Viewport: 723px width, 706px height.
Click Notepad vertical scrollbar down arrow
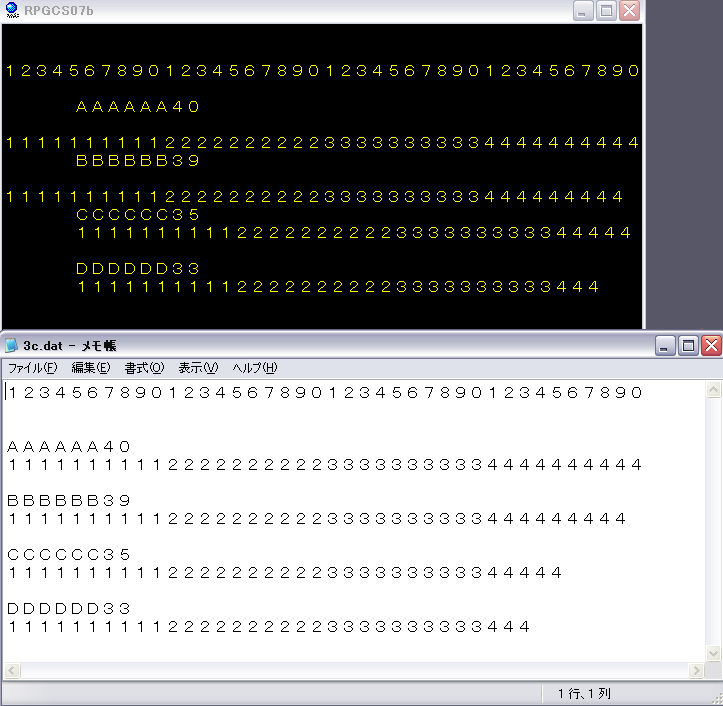(713, 653)
